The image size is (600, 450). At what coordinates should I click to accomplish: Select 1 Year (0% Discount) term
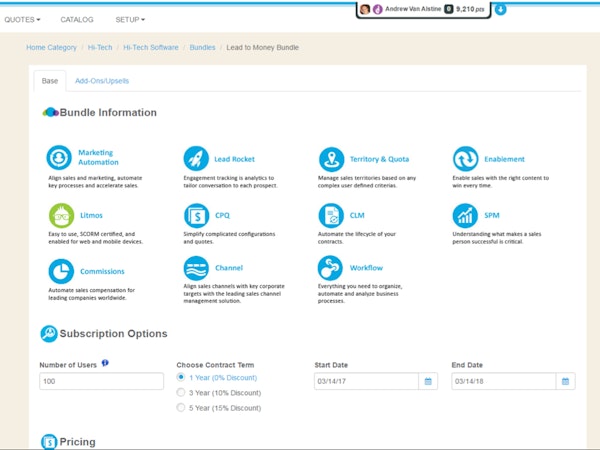[181, 377]
